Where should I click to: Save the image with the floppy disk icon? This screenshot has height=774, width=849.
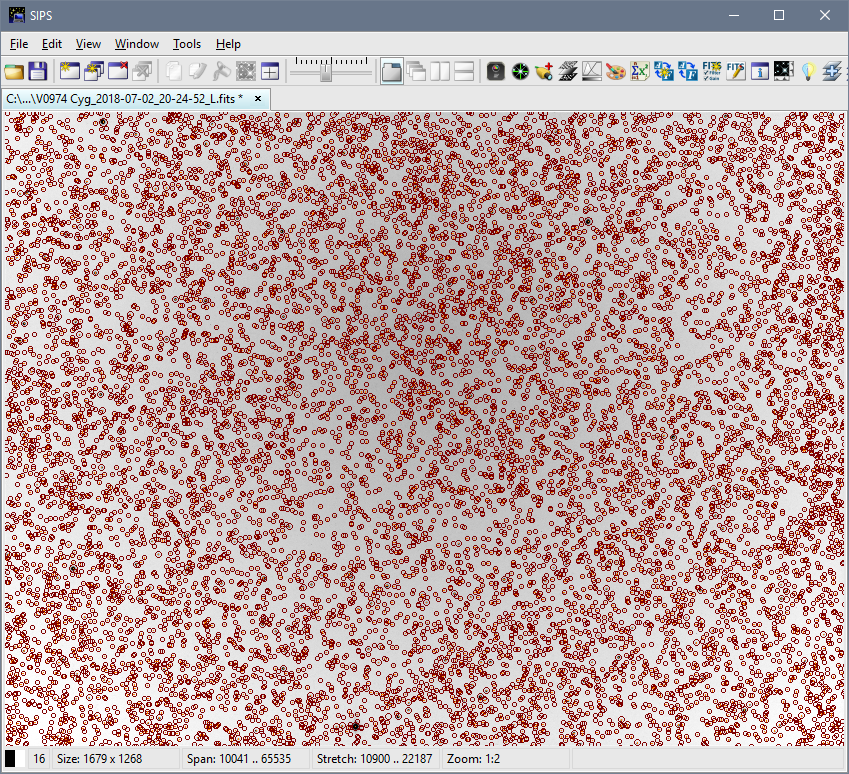38,71
